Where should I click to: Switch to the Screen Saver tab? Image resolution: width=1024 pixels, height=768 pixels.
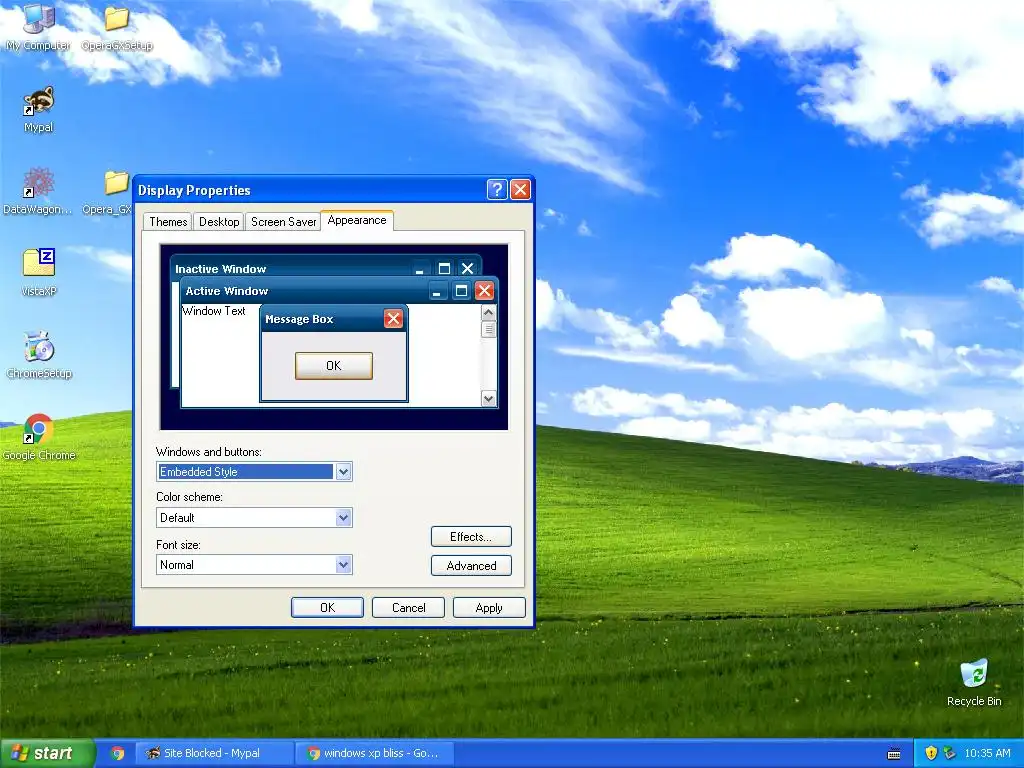[x=283, y=222]
